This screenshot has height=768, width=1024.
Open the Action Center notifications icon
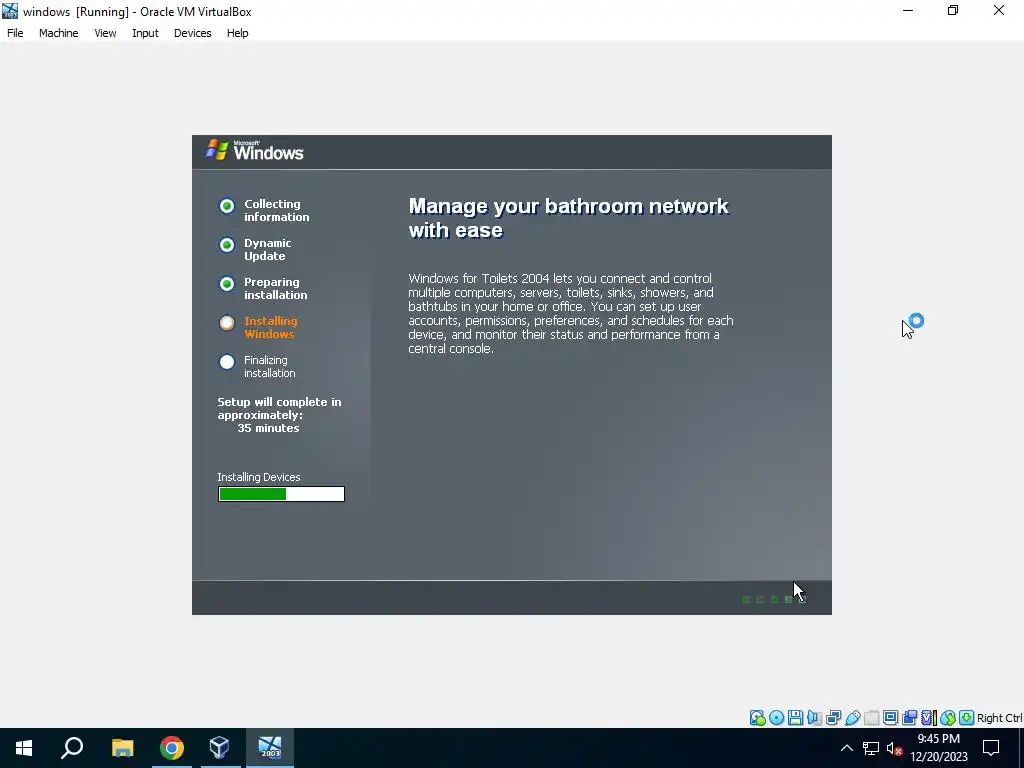pyautogui.click(x=991, y=748)
